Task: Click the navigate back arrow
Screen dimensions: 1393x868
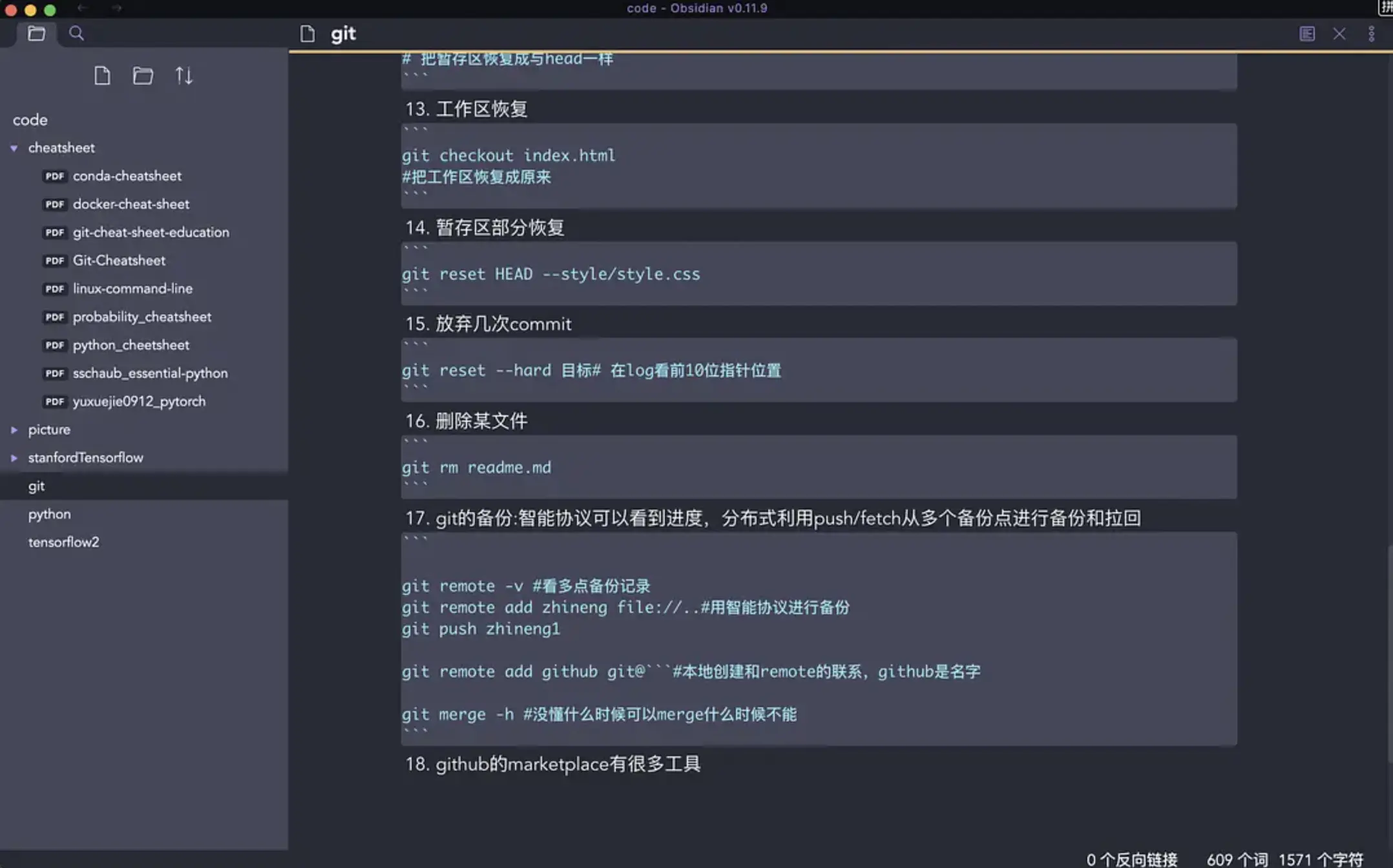Action: (82, 8)
